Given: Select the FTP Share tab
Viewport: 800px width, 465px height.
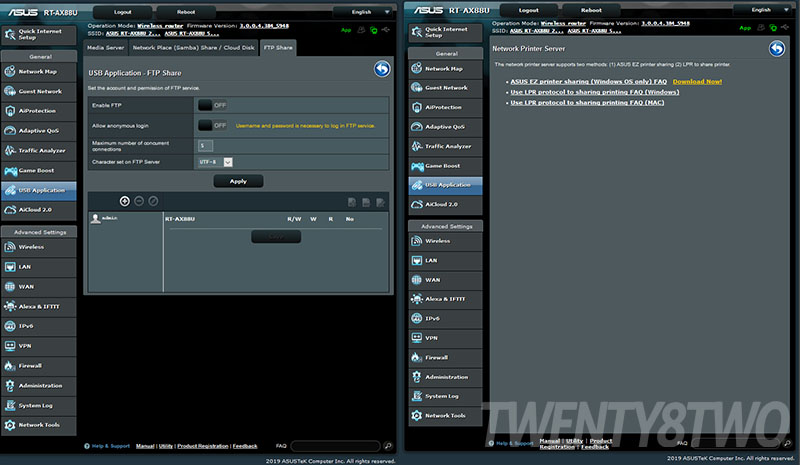Looking at the screenshot, I should click(278, 47).
